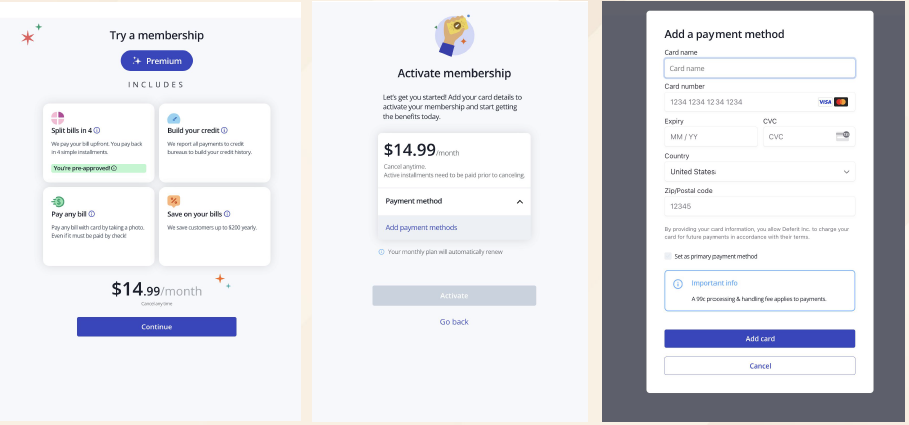
Task: Click the info icon in the pre-approved badge
Action: [114, 168]
